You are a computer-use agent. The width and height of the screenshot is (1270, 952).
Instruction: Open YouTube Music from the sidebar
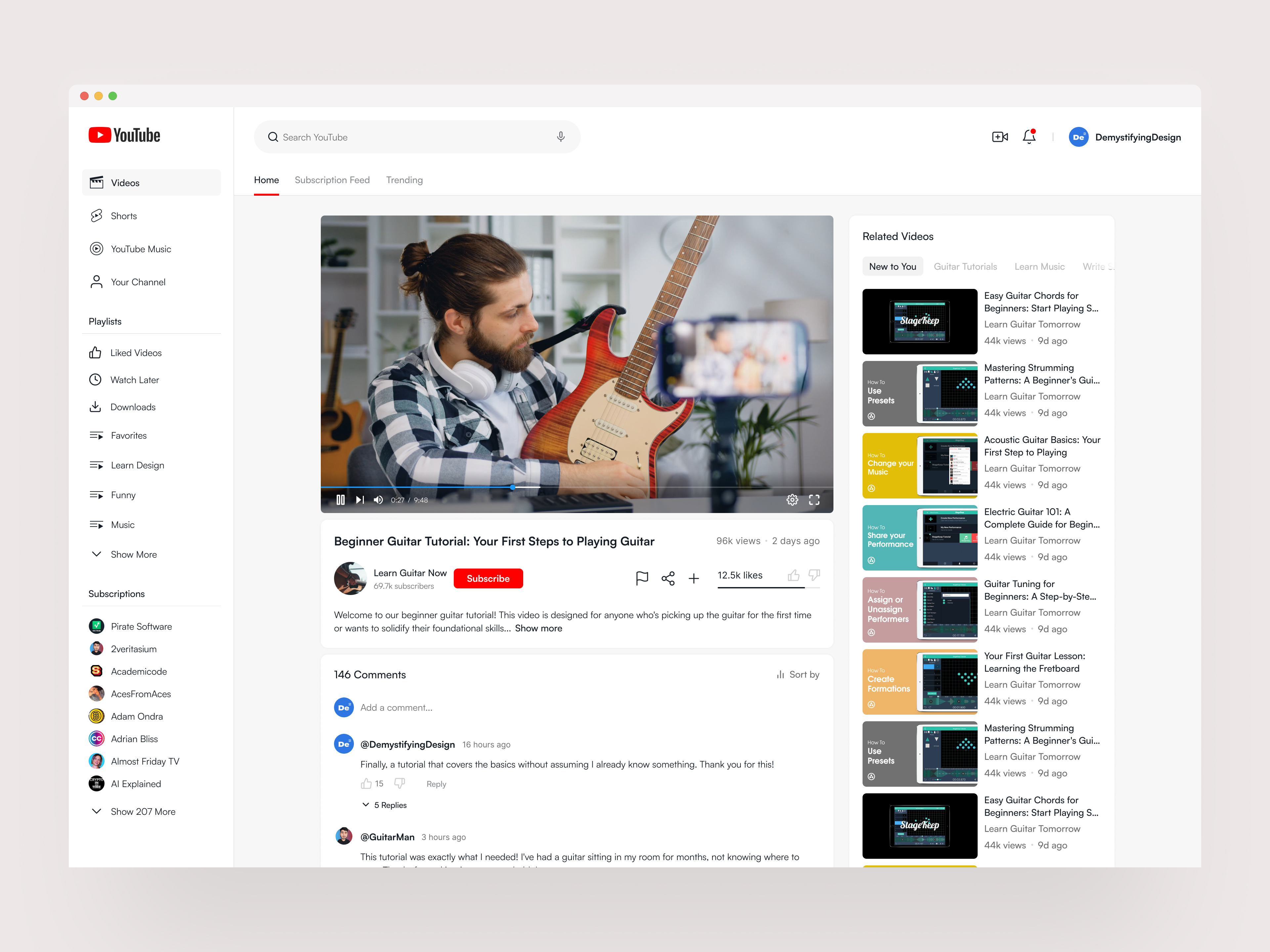pyautogui.click(x=140, y=249)
